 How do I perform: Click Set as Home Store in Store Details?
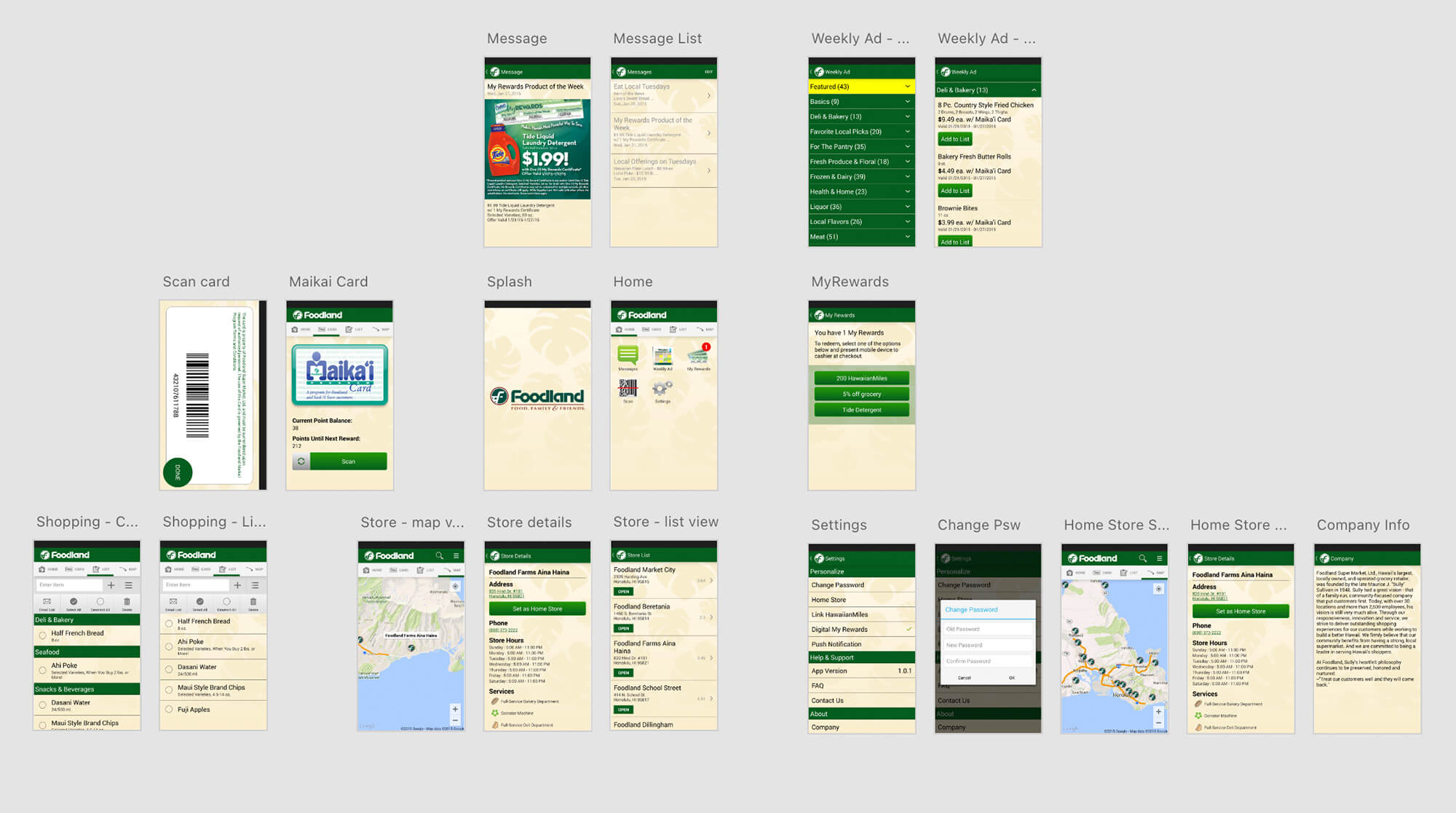pos(537,608)
